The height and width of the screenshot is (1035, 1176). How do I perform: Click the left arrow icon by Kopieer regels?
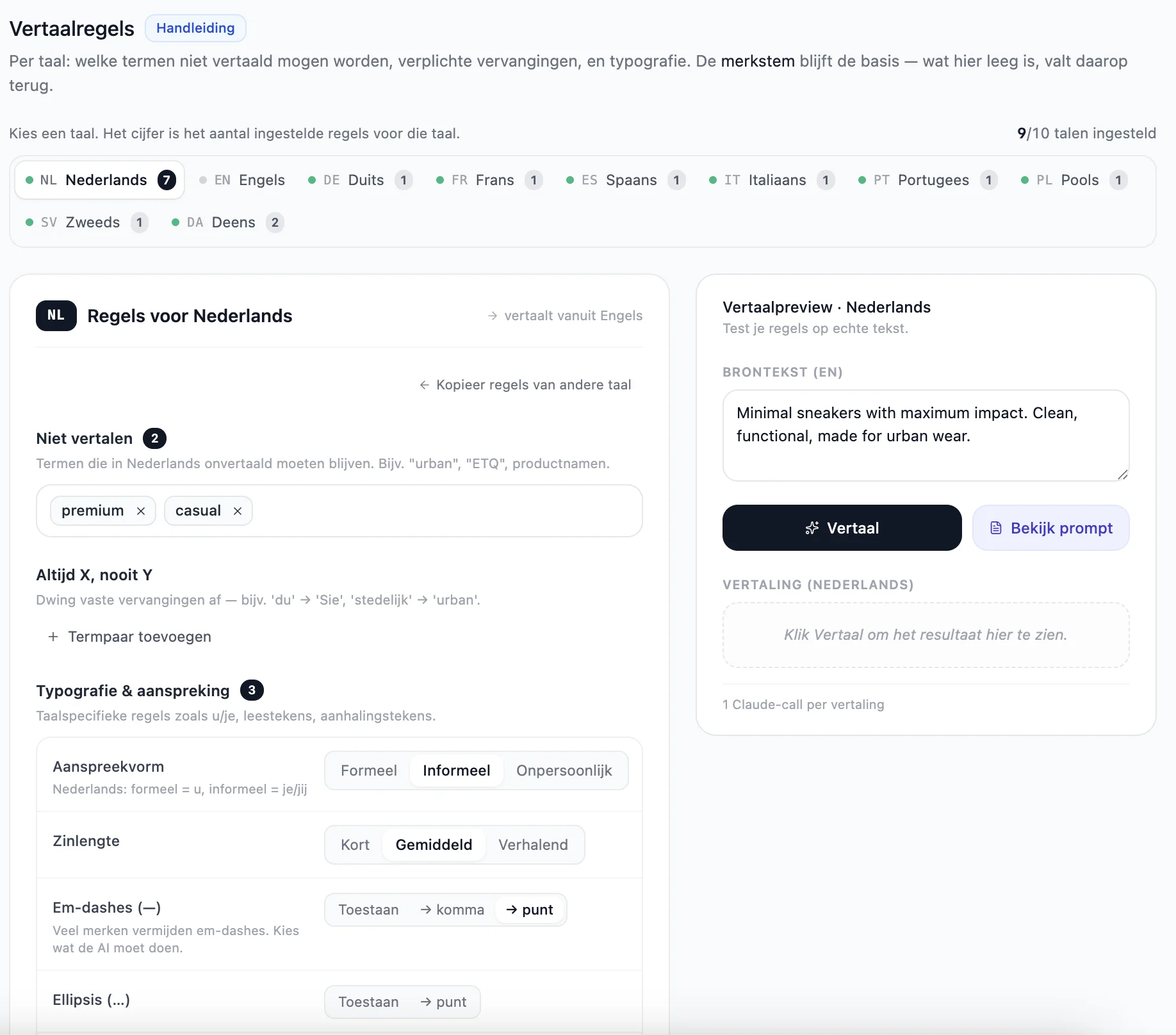coord(424,385)
